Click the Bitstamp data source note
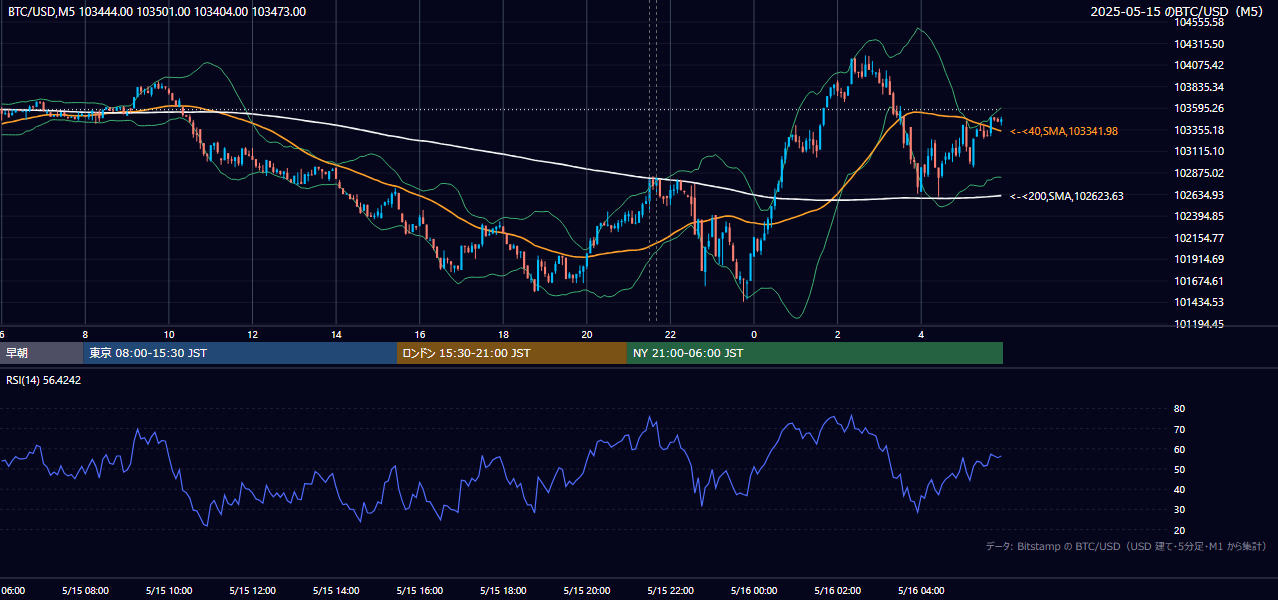 coord(1126,546)
